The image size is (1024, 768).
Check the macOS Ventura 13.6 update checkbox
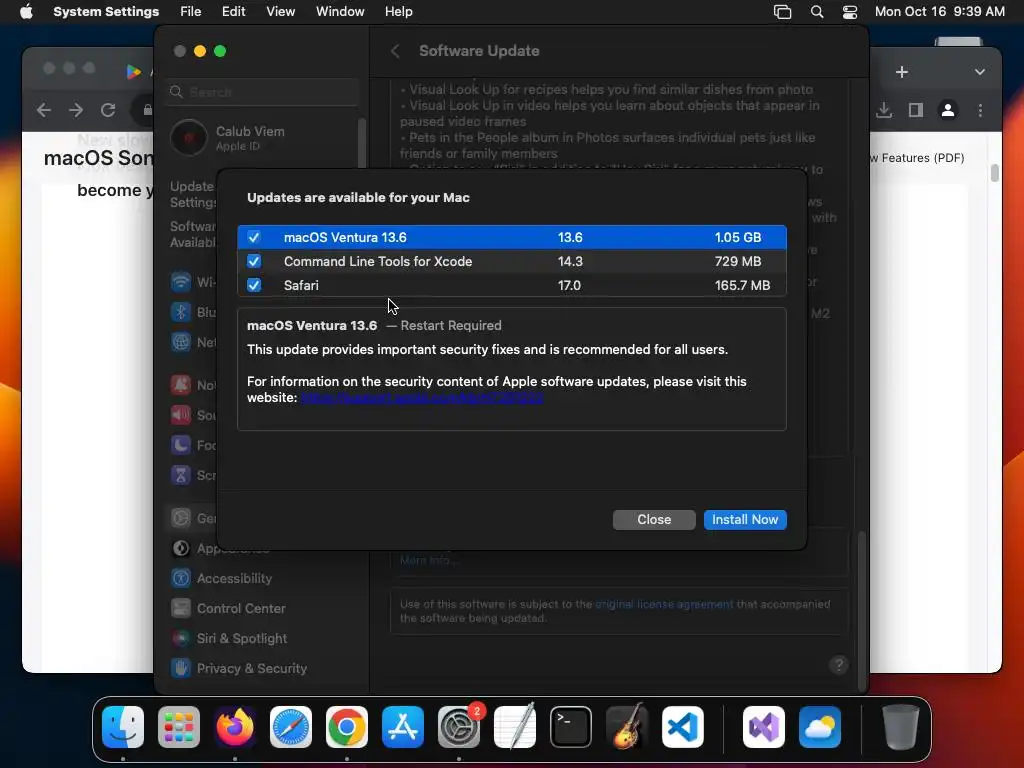pos(254,237)
